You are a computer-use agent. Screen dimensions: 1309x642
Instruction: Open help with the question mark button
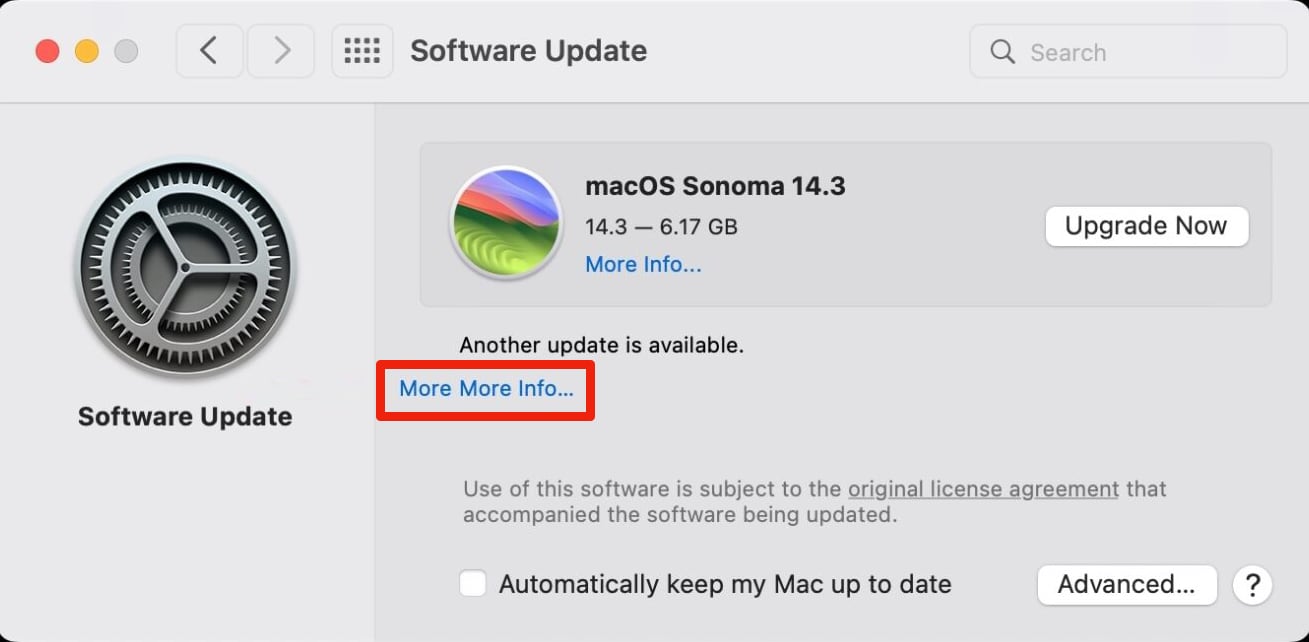point(1252,585)
